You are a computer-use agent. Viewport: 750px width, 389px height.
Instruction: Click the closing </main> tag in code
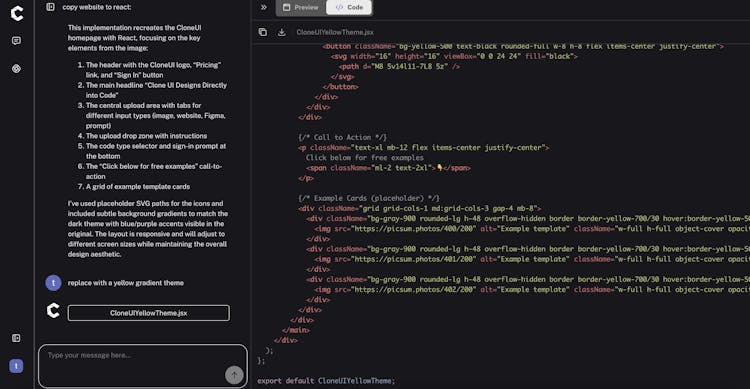coord(296,330)
